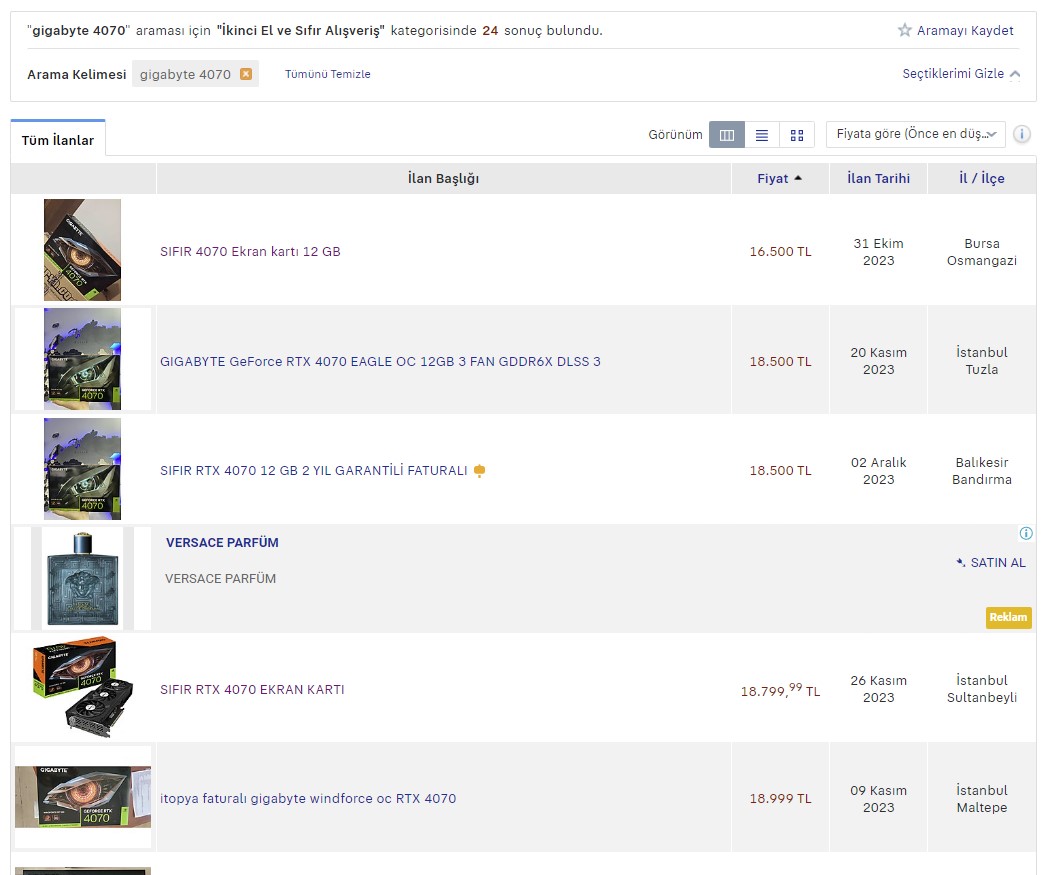
Task: Click the ascending arrow next to Fiyat
Action: pyautogui.click(x=798, y=178)
